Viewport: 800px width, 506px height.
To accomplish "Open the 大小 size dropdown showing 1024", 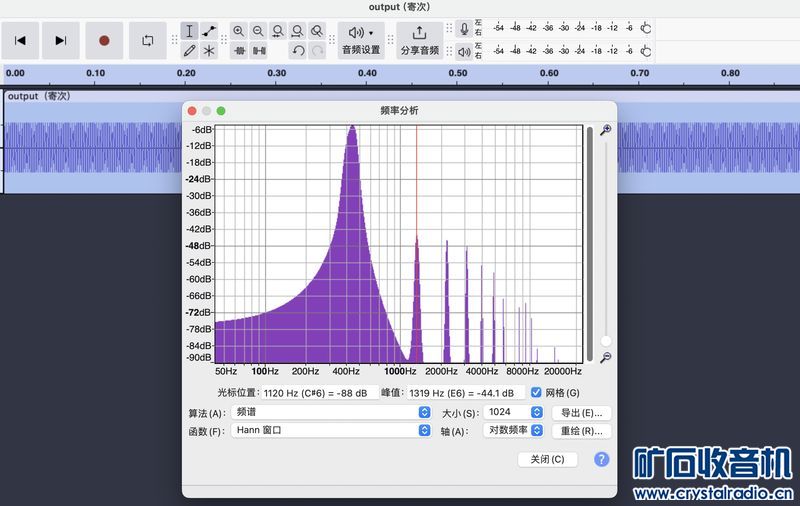I will click(514, 412).
